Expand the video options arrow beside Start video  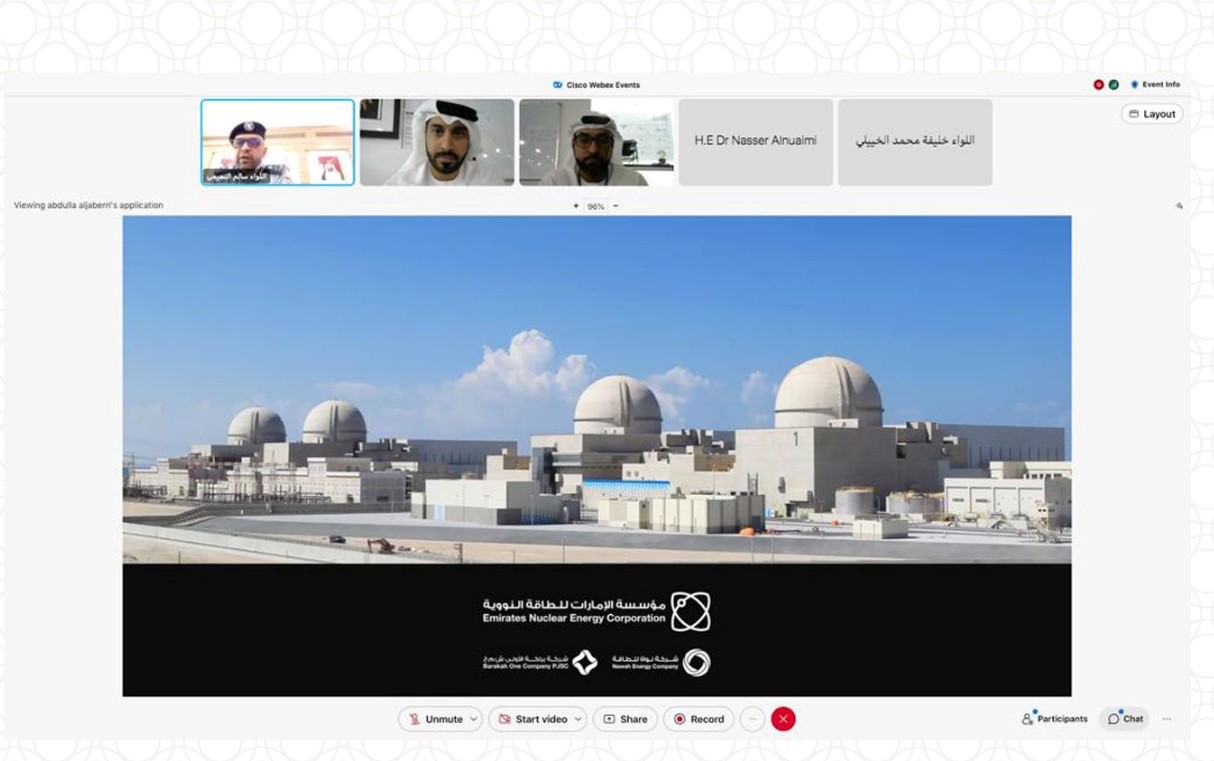click(578, 719)
